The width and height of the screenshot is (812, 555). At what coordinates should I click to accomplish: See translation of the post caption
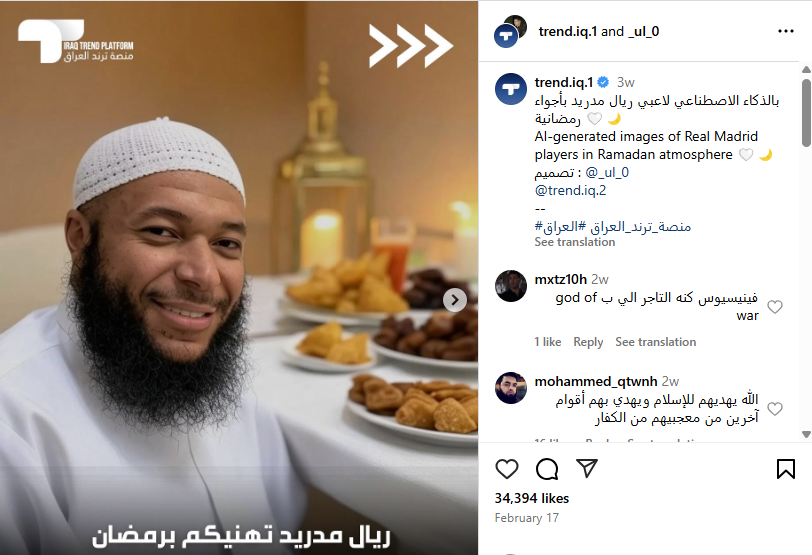pos(575,242)
